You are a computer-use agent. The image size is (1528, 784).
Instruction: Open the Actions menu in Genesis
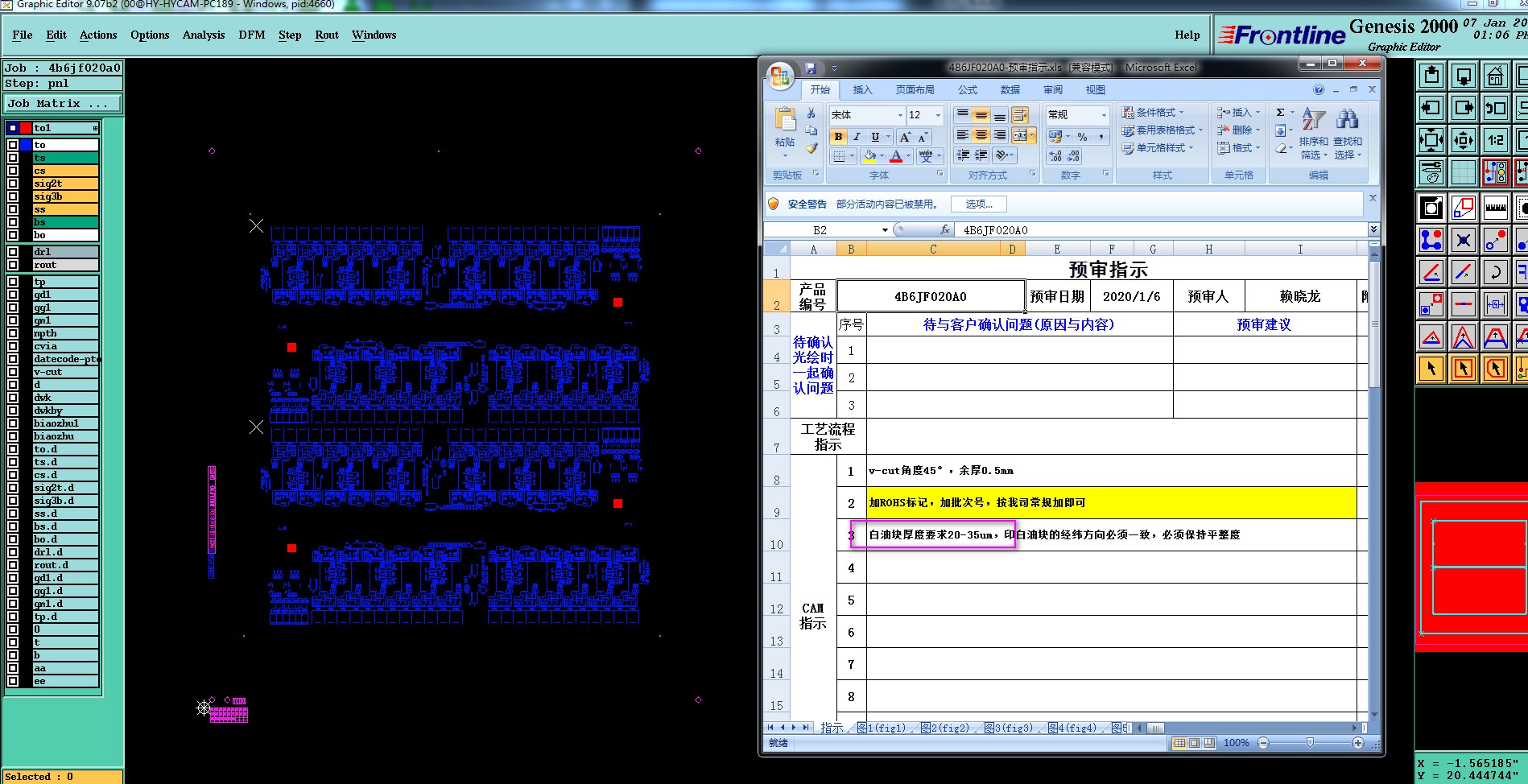coord(98,35)
